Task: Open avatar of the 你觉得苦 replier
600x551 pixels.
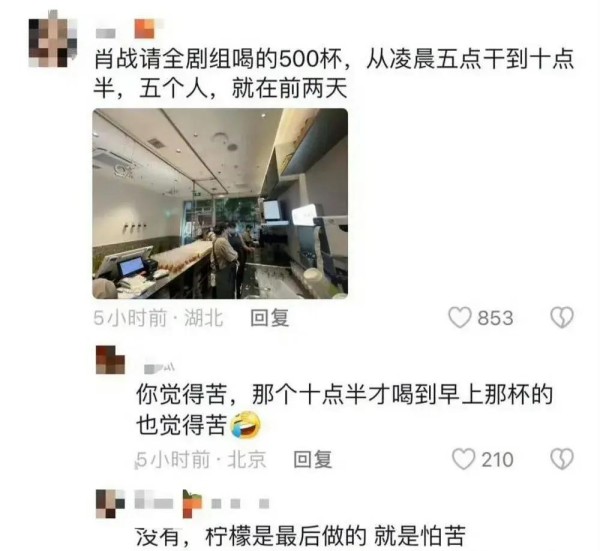Action: point(110,360)
